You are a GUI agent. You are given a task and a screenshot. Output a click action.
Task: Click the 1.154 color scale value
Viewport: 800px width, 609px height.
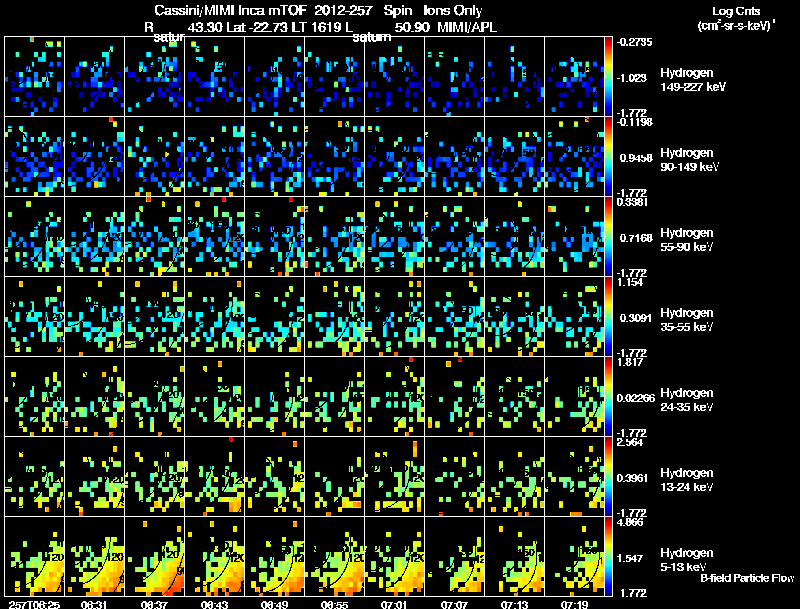click(630, 282)
